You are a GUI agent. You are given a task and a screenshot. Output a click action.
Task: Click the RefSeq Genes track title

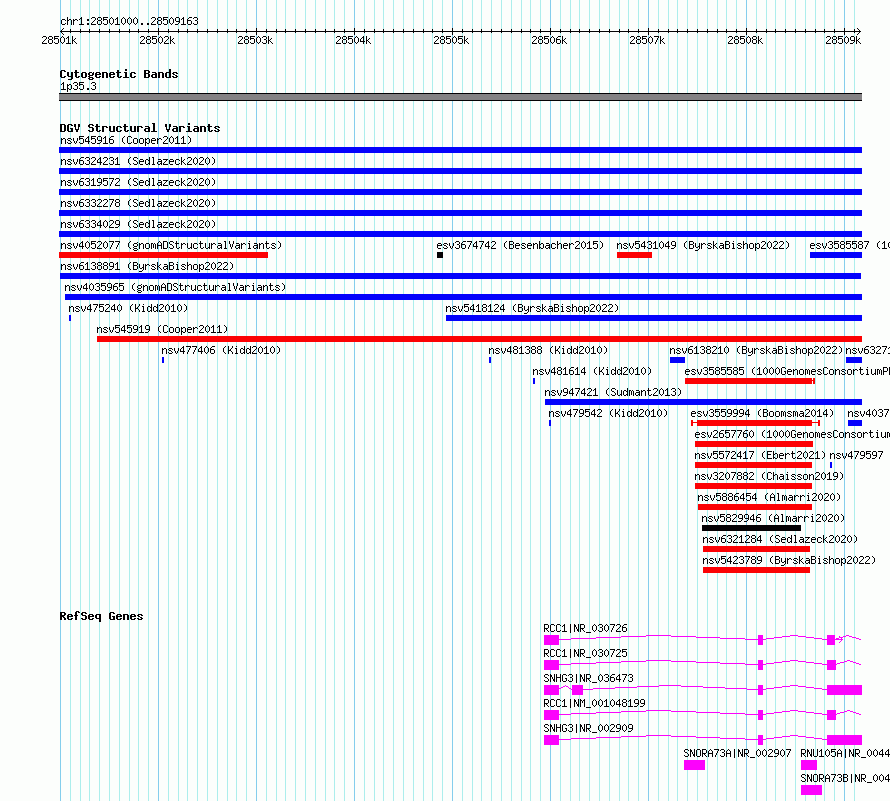101,617
